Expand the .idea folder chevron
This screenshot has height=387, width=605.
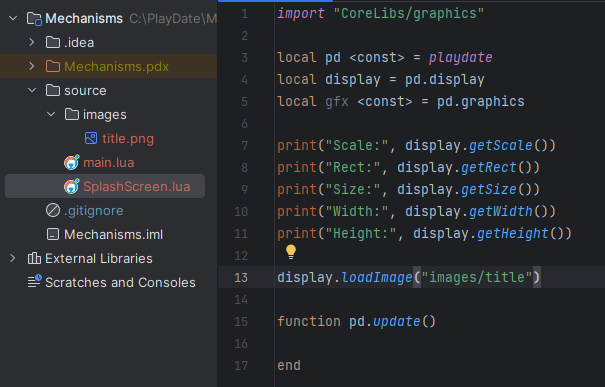(32, 42)
